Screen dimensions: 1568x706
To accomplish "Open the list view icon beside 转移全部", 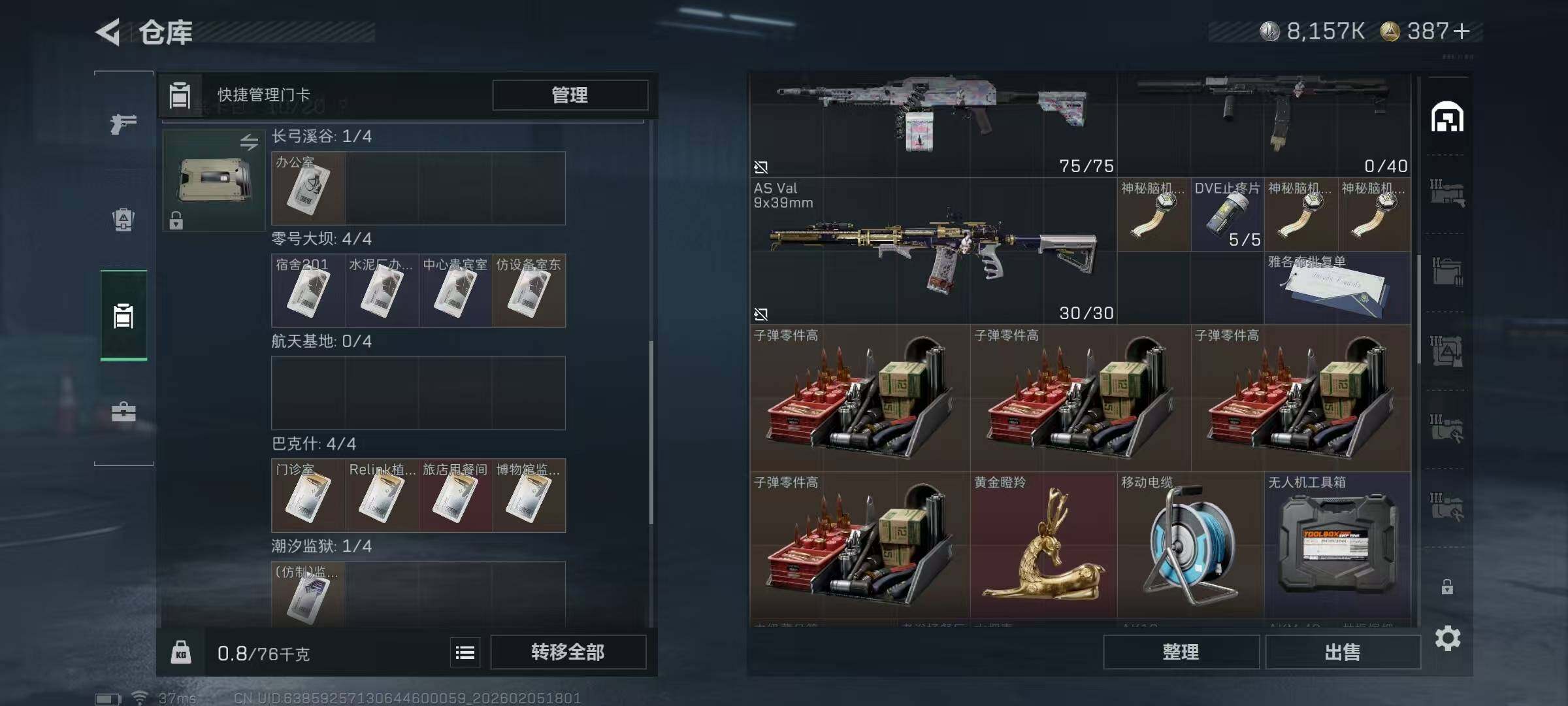I will click(x=465, y=652).
